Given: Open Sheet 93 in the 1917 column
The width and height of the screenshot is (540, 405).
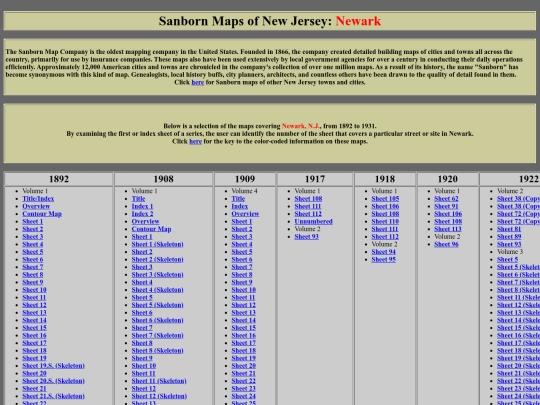Looking at the screenshot, I should [307, 237].
